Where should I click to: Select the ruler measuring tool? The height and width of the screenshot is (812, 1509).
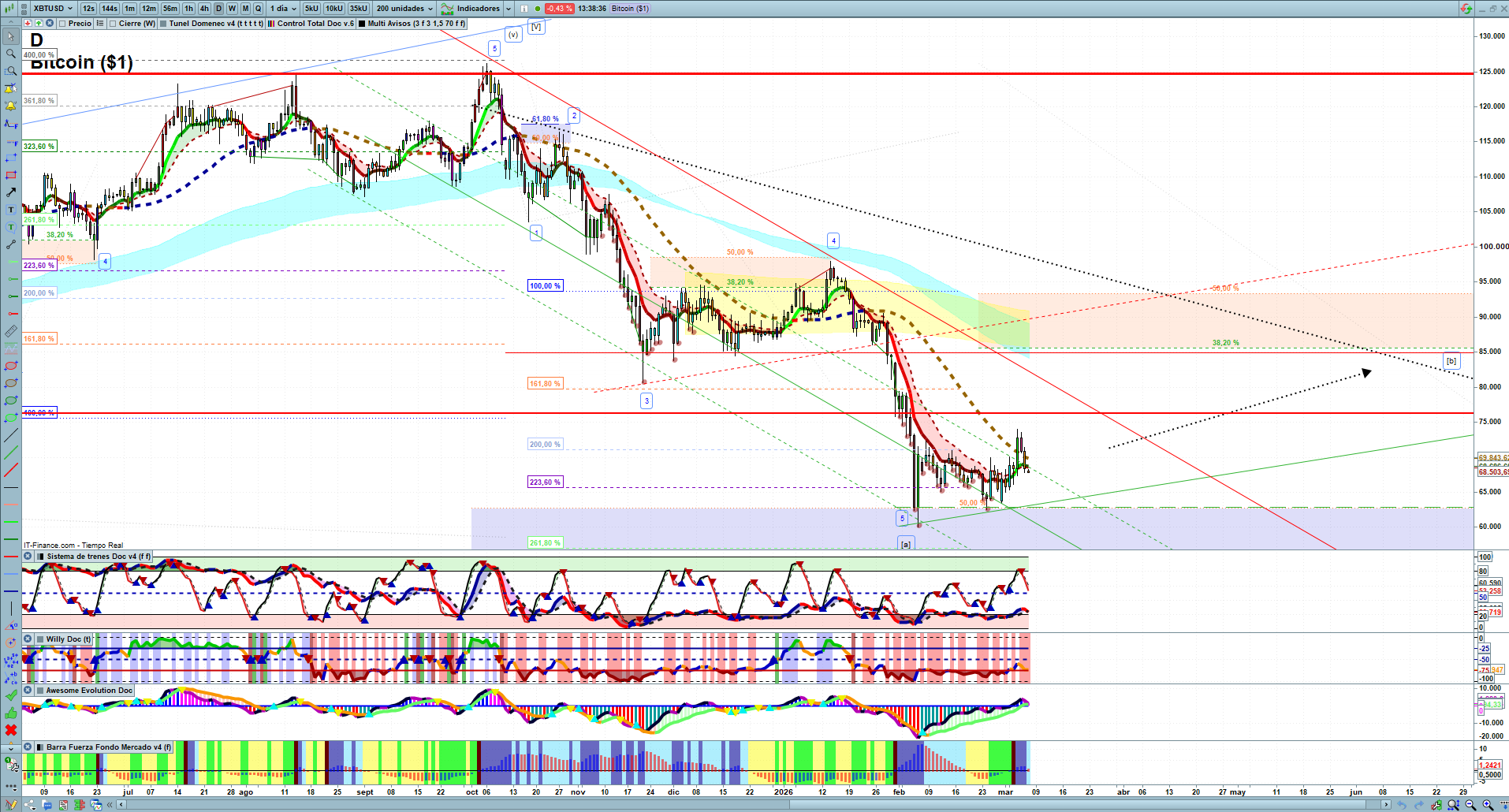(11, 331)
